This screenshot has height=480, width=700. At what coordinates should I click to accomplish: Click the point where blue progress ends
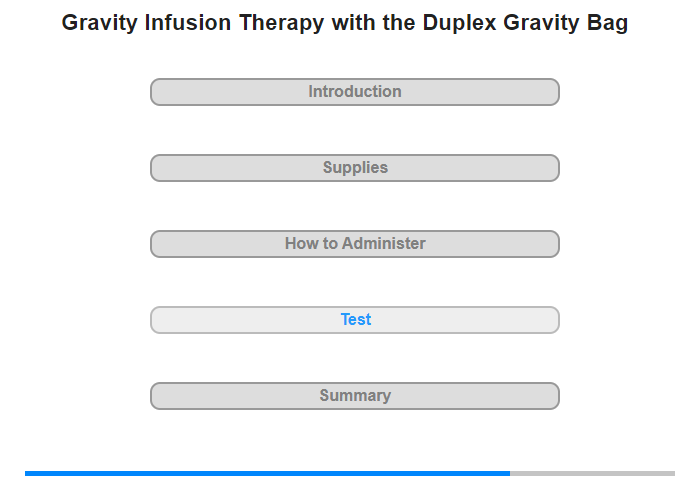point(510,473)
